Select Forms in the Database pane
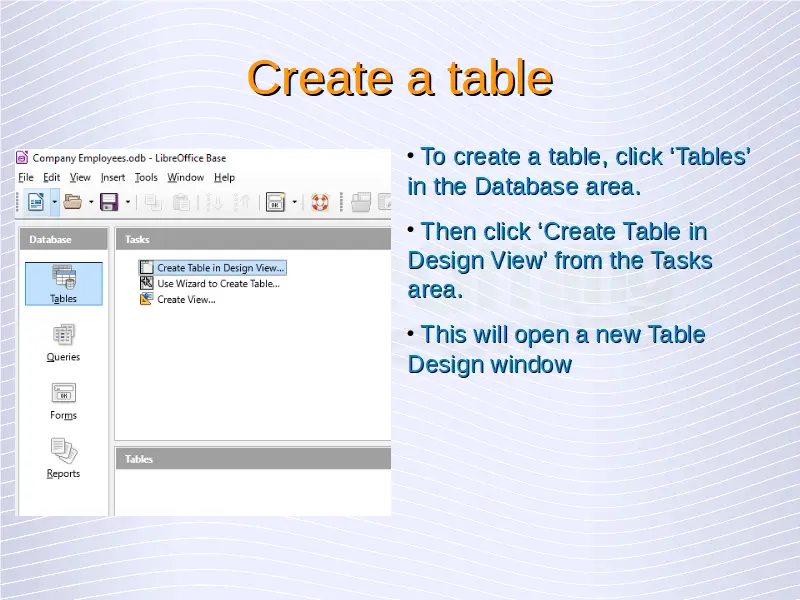 click(63, 401)
